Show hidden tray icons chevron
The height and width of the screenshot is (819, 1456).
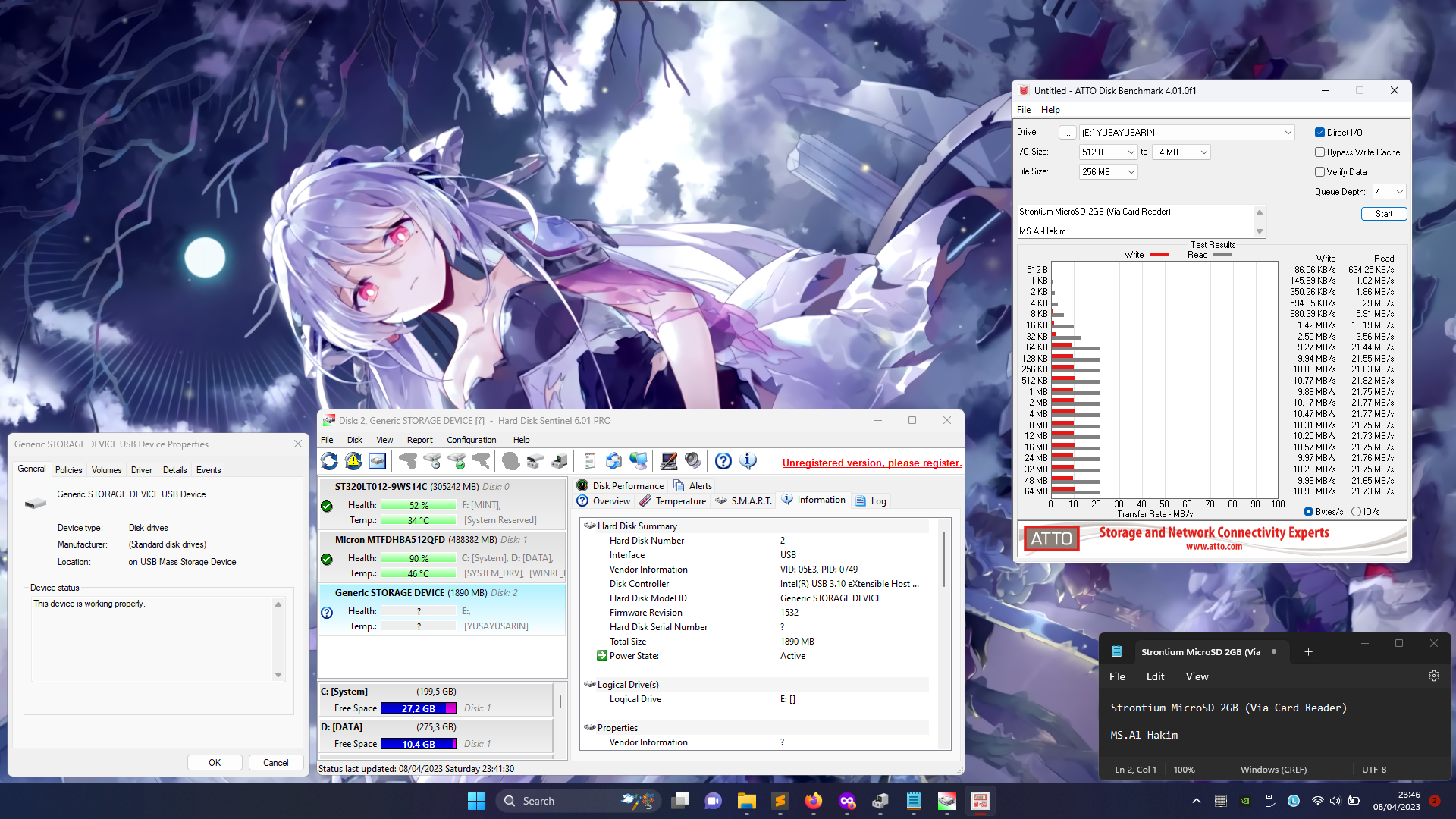pos(1197,801)
